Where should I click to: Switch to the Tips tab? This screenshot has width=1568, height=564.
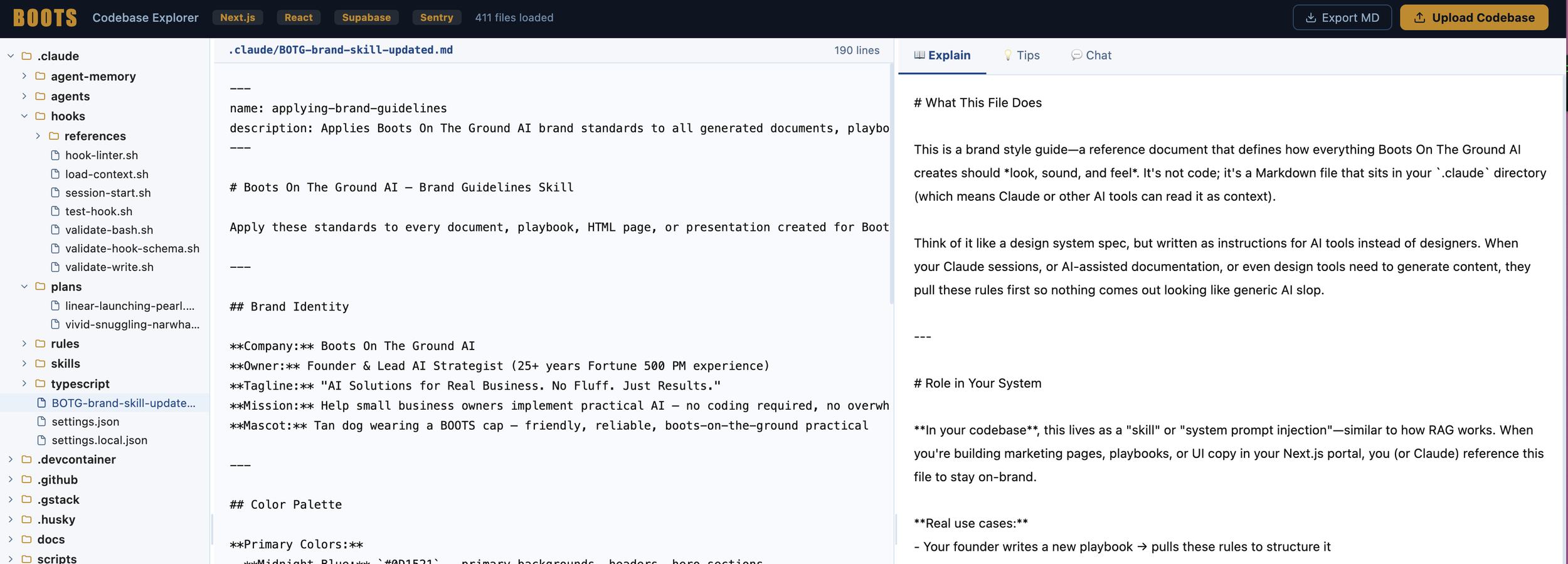coord(1022,56)
